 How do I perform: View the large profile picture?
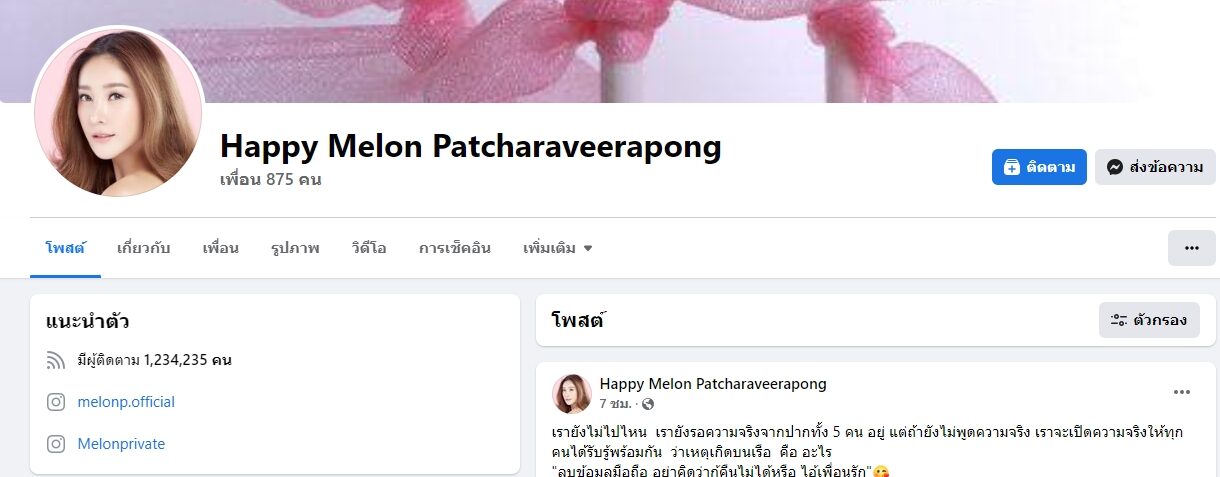[118, 111]
